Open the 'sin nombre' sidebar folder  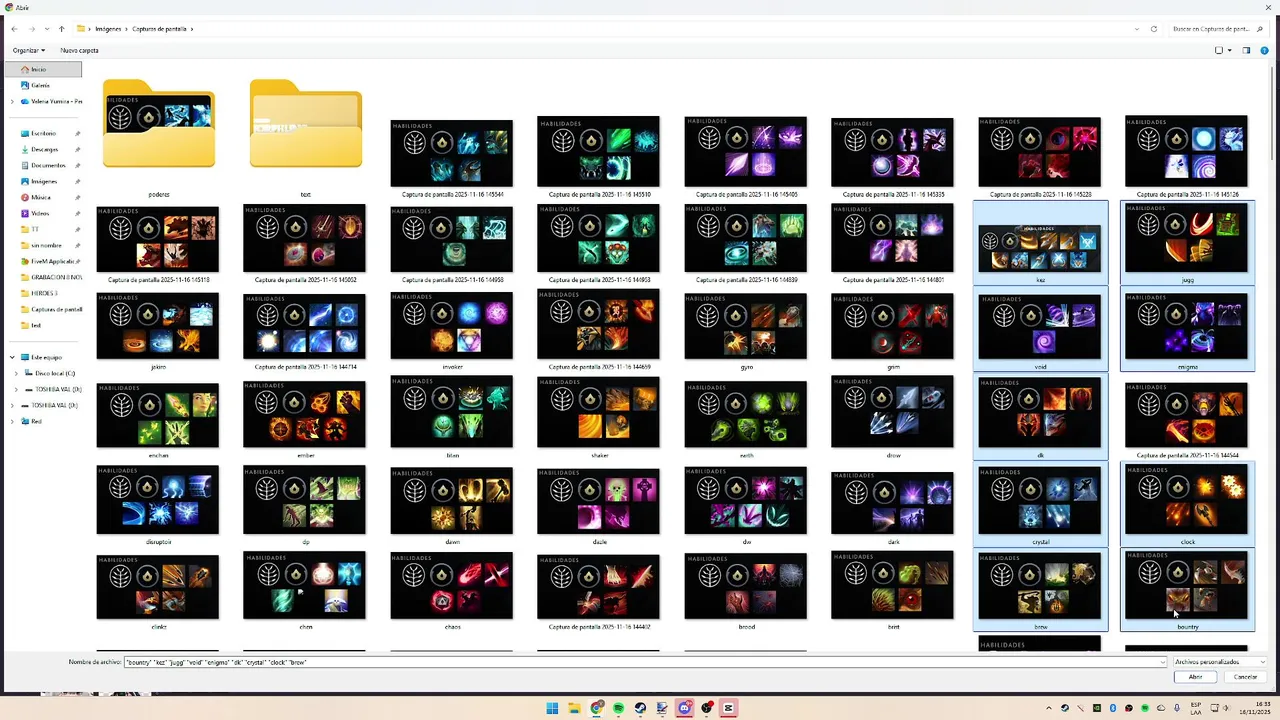(x=46, y=245)
